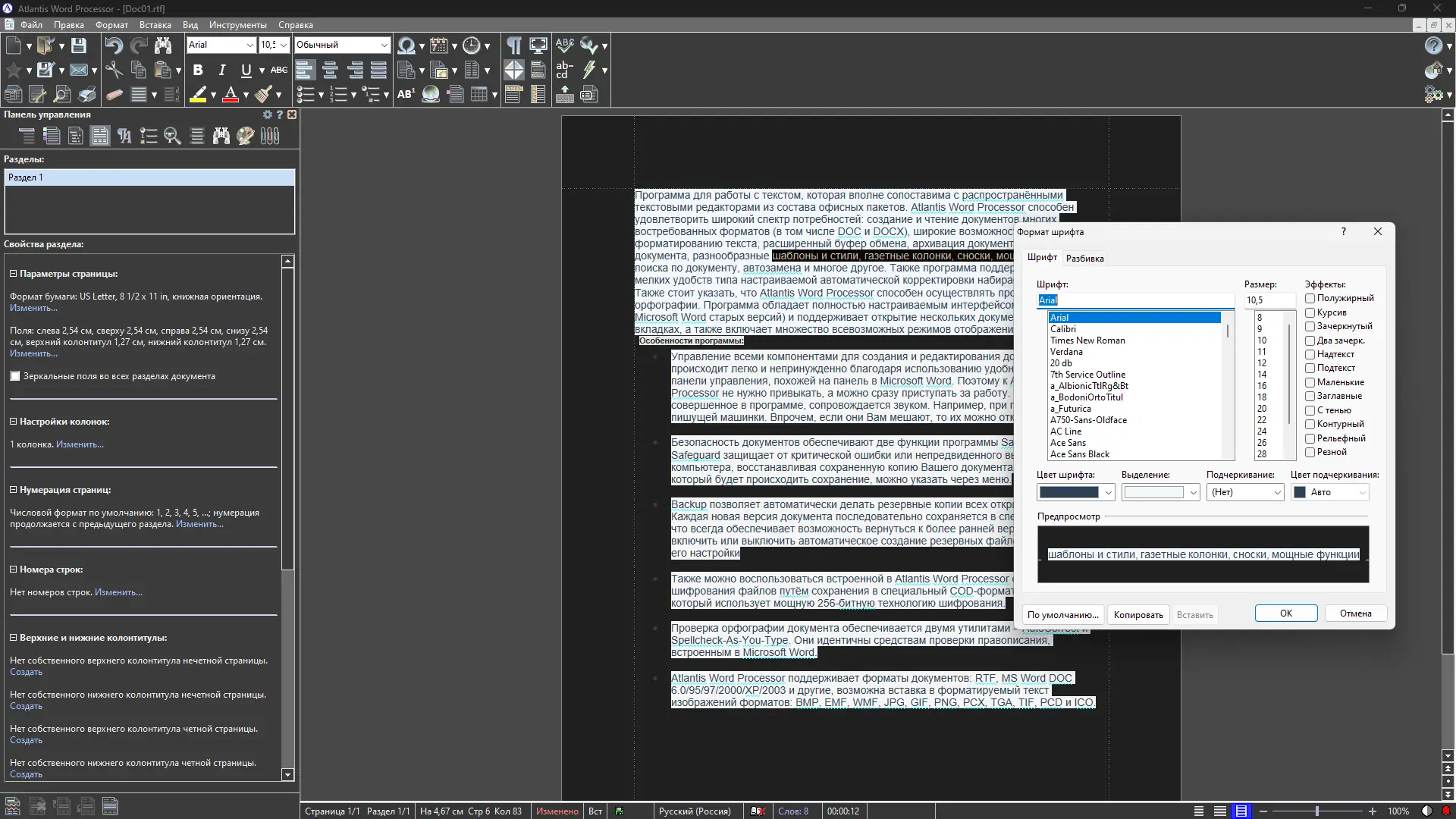Toggle Зеркальные поля checkbox in section properties
1456x819 pixels.
[x=15, y=376]
